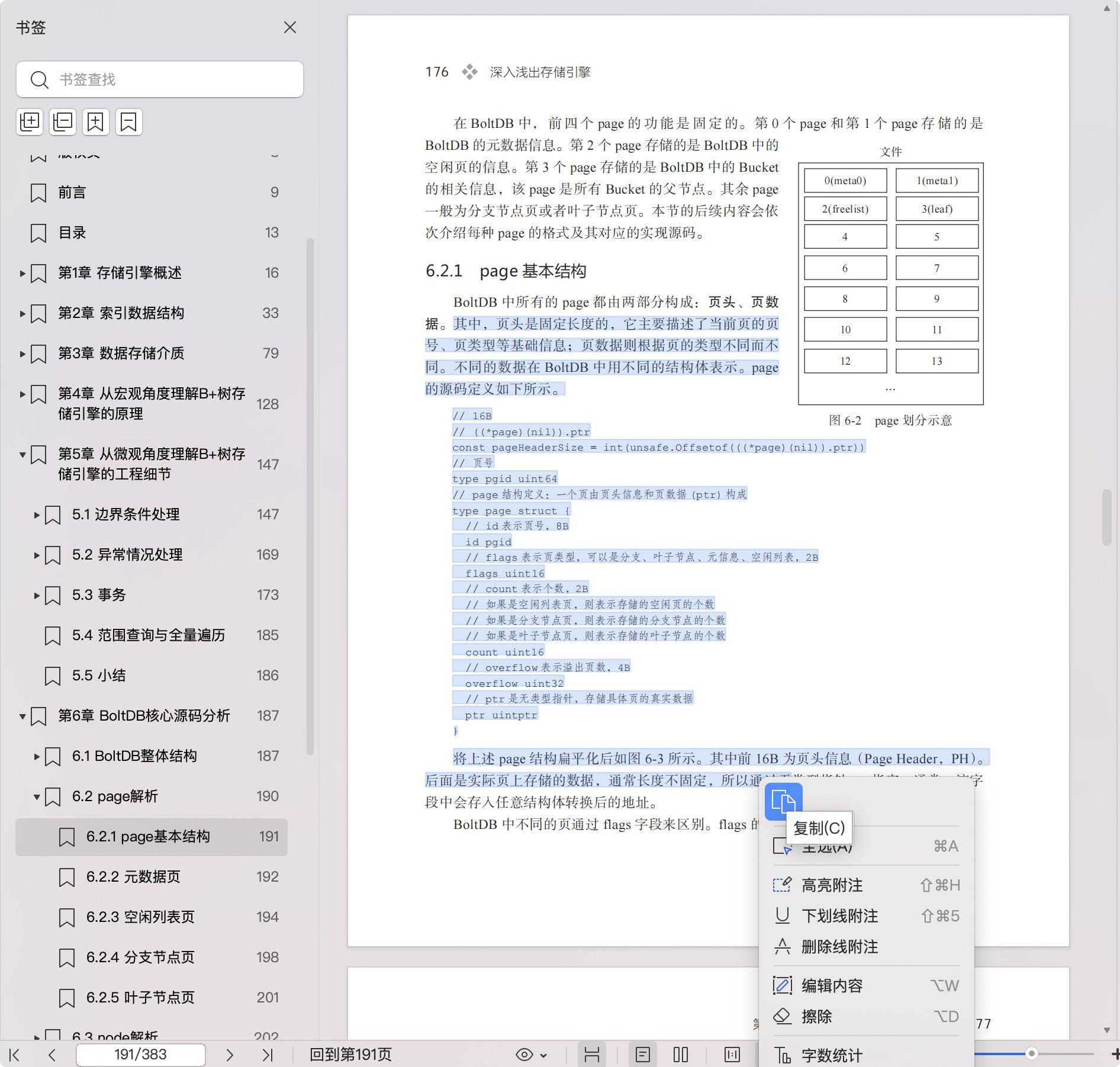The height and width of the screenshot is (1067, 1120).
Task: Select 下划线附注 in the context menu
Action: point(839,916)
